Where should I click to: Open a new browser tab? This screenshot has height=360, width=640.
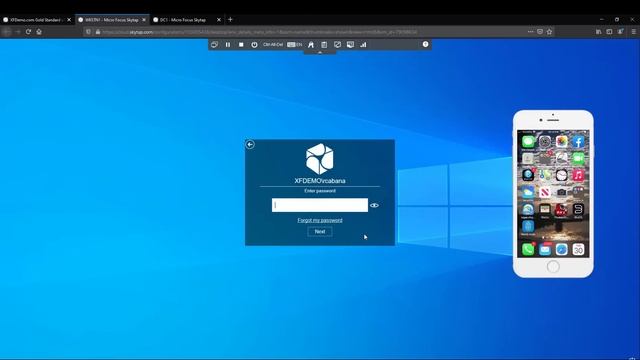(230, 19)
